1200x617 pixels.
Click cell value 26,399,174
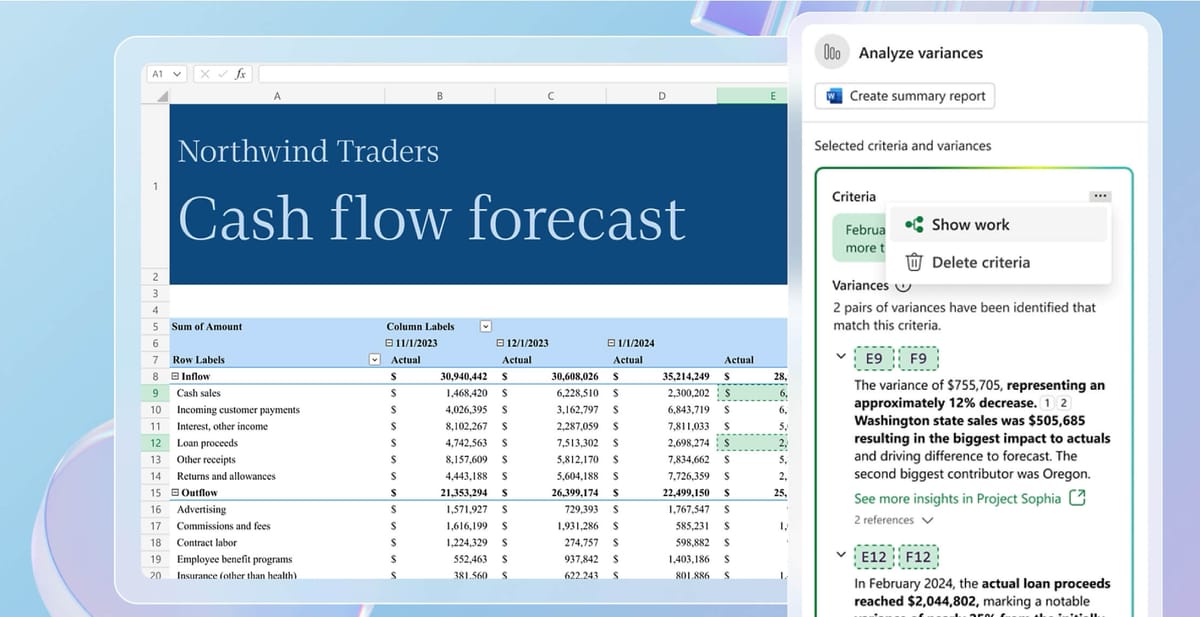click(575, 493)
